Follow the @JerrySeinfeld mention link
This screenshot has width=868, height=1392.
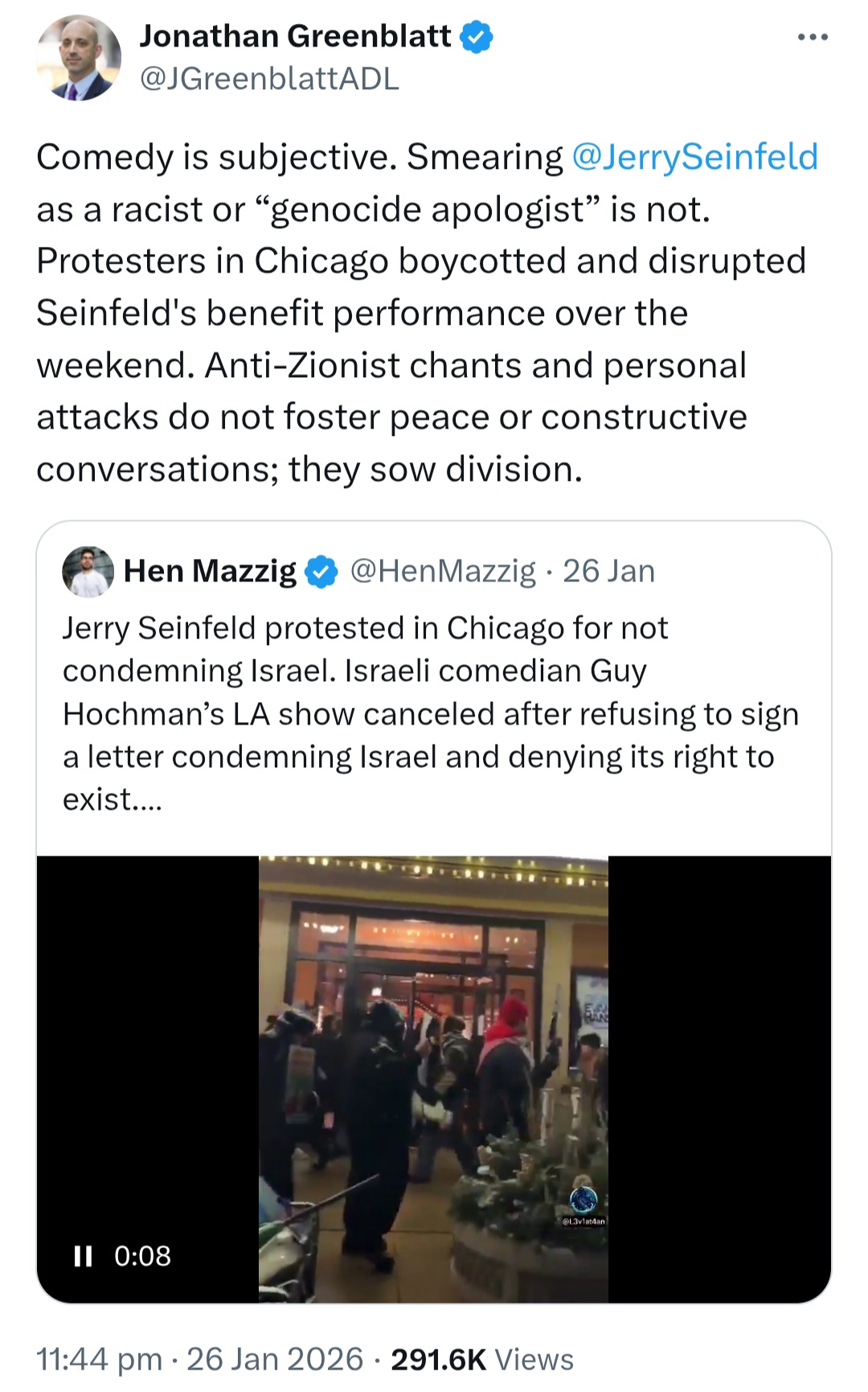694,157
